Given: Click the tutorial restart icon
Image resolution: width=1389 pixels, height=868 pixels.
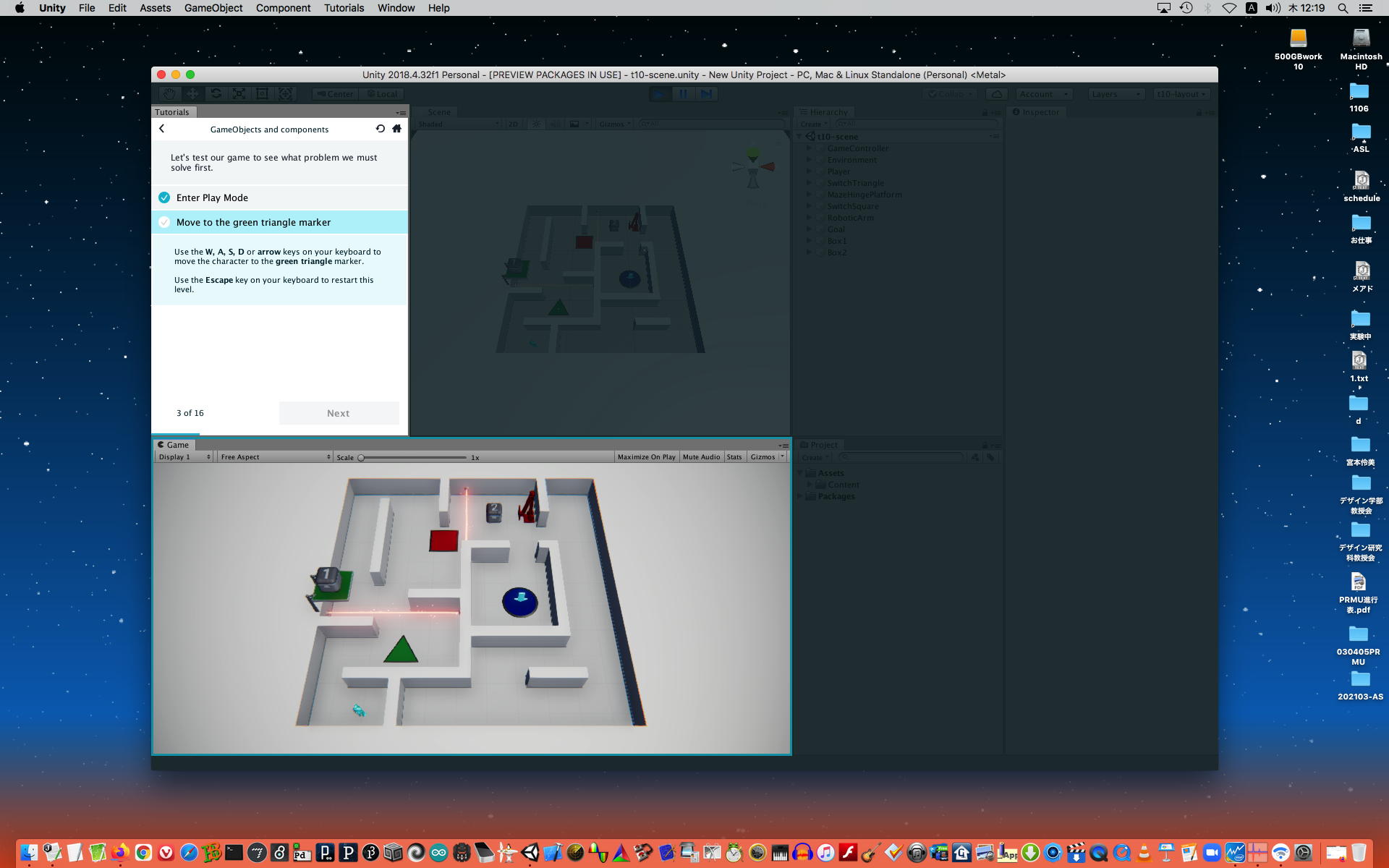Looking at the screenshot, I should 381,129.
